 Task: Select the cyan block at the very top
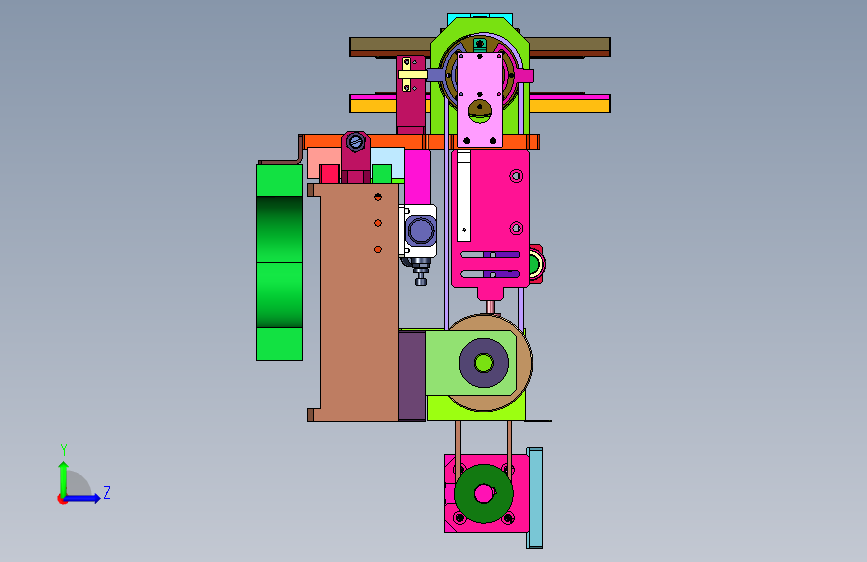click(x=479, y=20)
